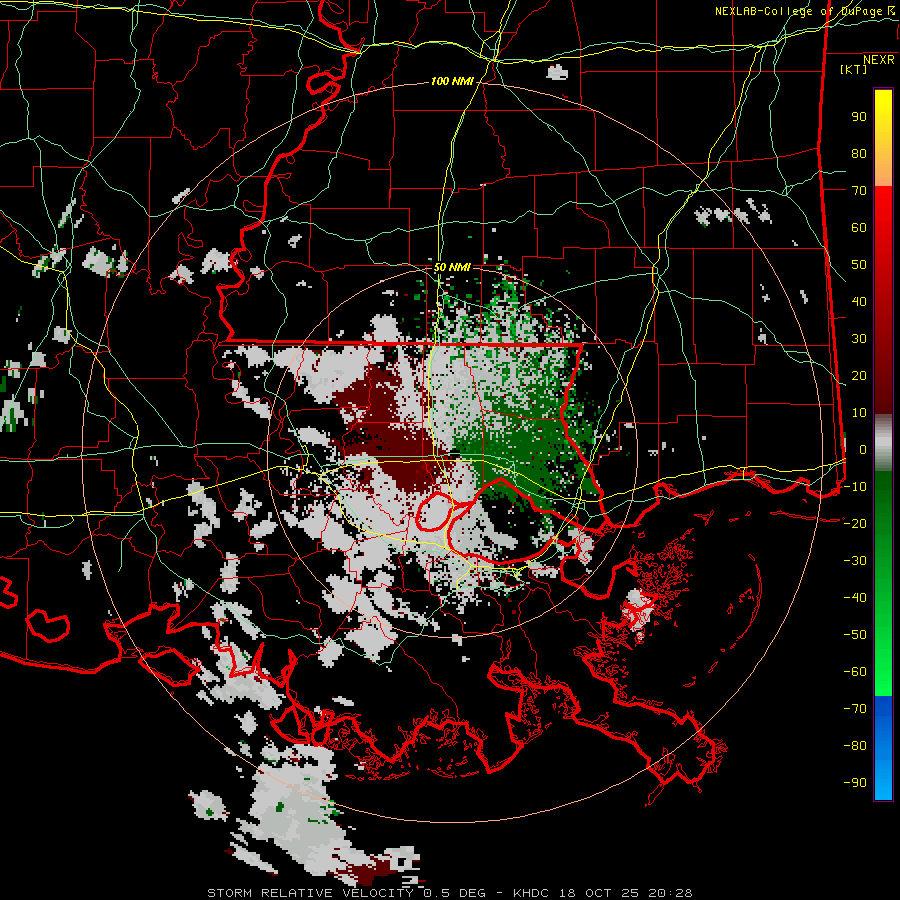Select the -80 value on velocity scale

(855, 746)
